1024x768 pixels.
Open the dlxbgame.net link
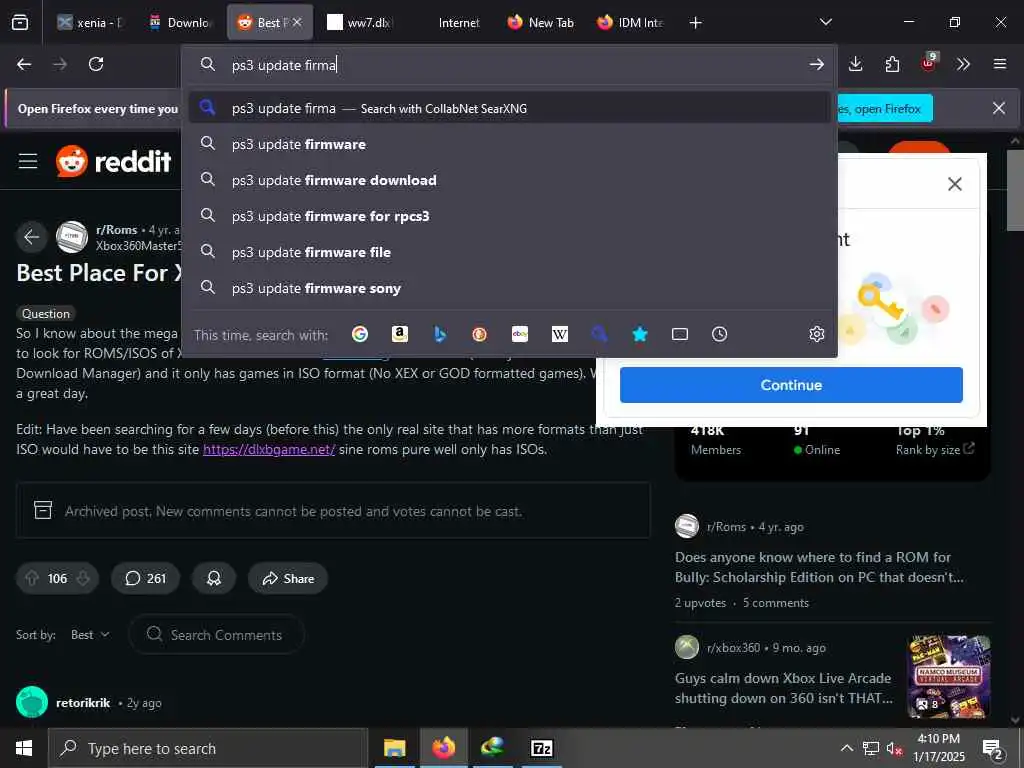(x=269, y=449)
